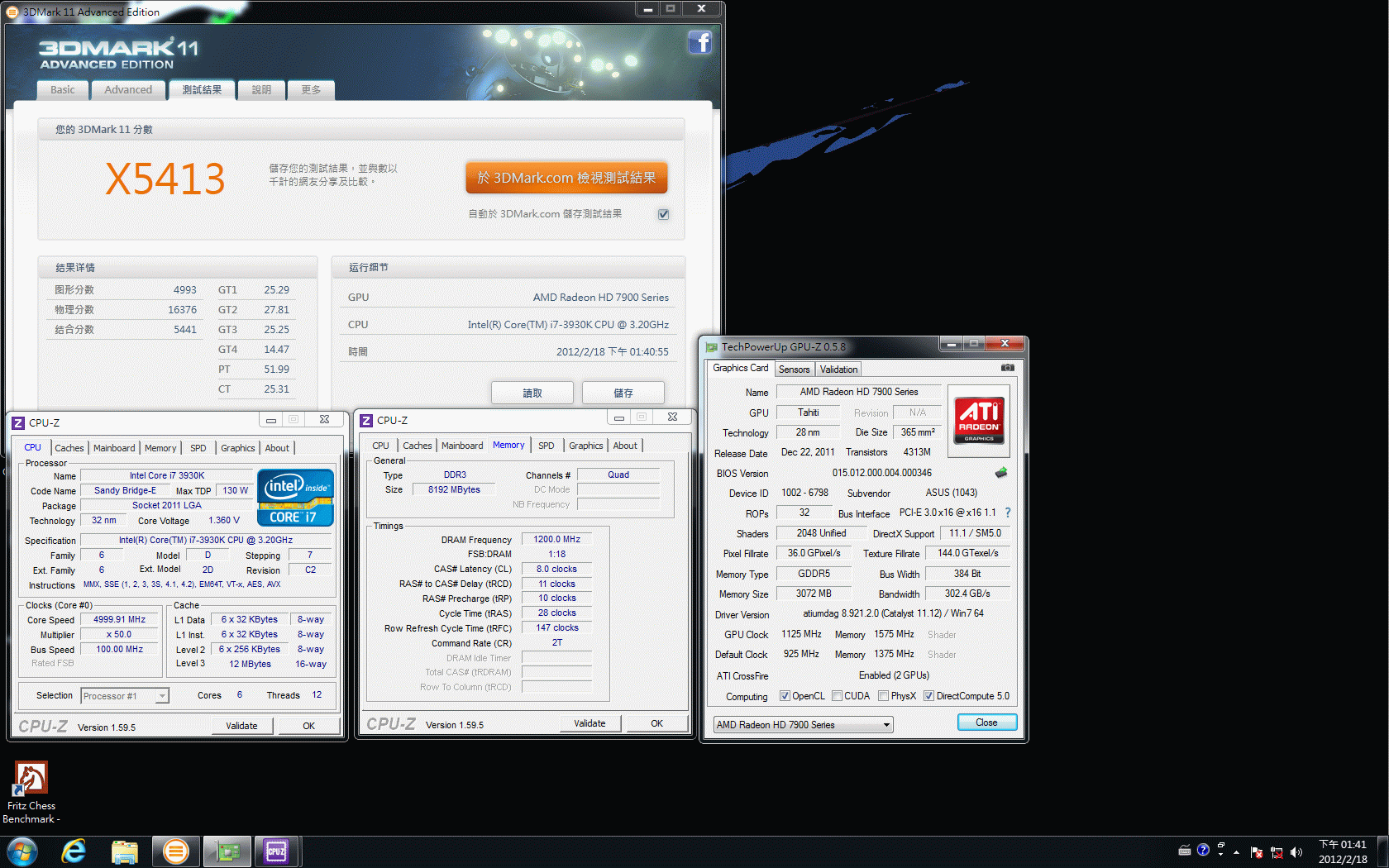Viewport: 1389px width, 868px height.
Task: Open the Fritz Chess Benchmark desktop shortcut
Action: coord(31,792)
